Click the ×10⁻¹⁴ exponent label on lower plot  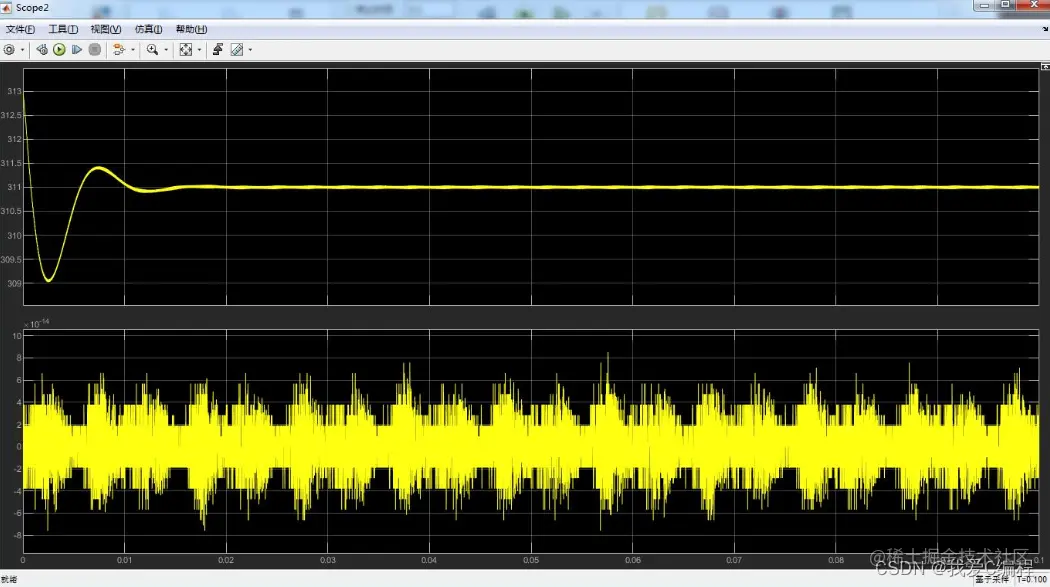[36, 324]
